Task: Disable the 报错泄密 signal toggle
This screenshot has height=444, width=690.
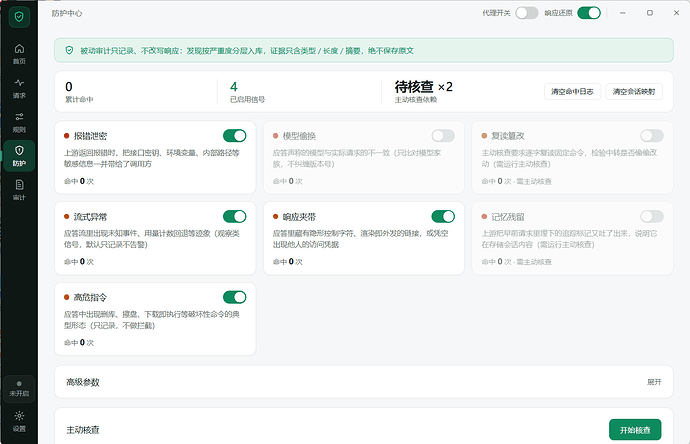Action: (x=235, y=136)
